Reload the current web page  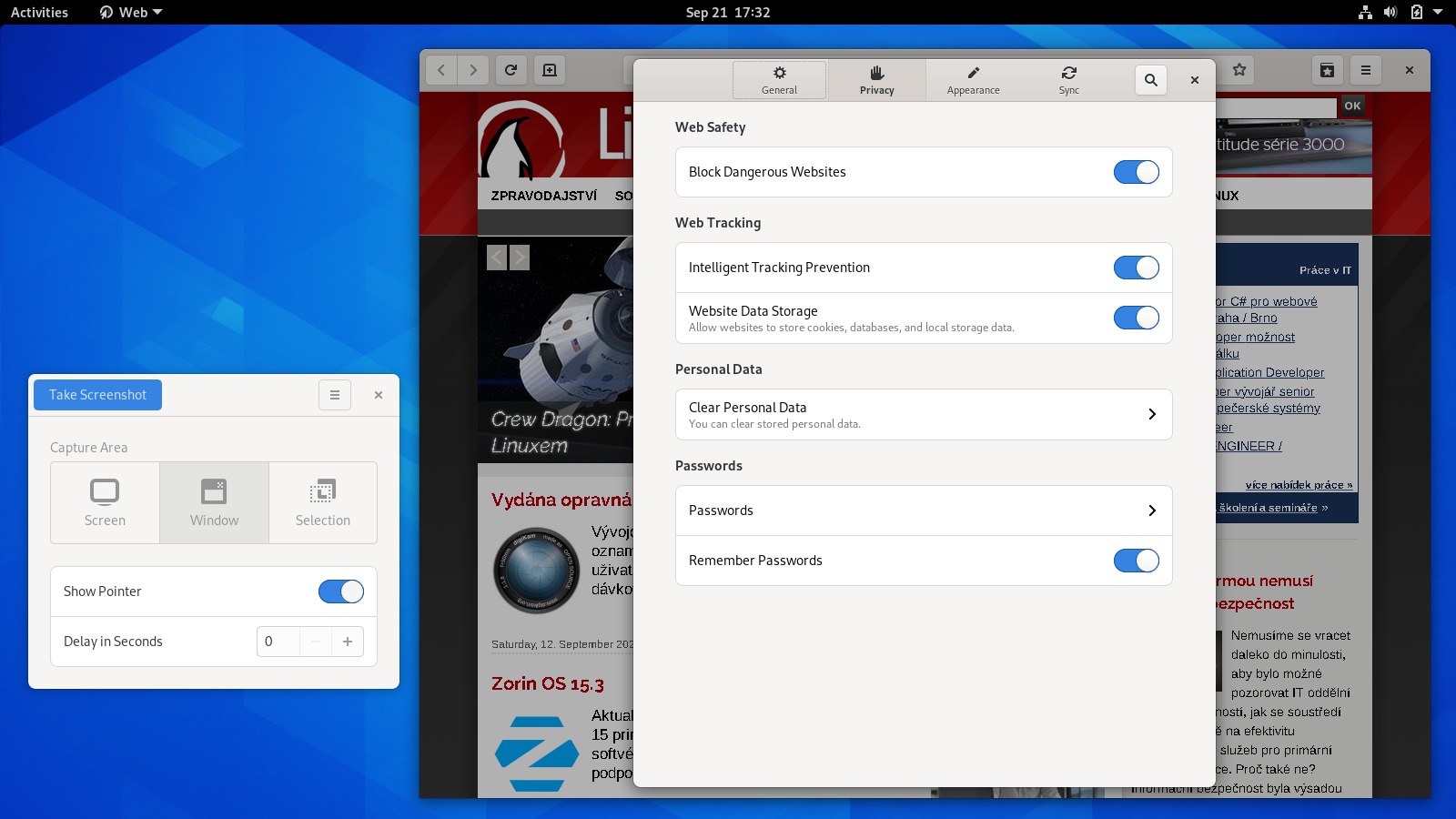click(511, 70)
